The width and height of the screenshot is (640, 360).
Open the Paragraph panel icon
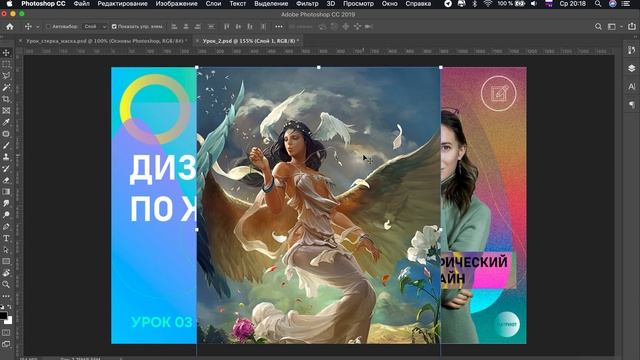631,105
